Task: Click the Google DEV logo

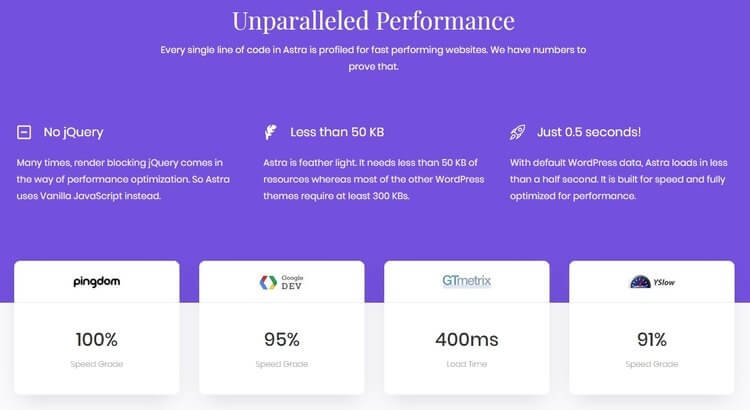Action: tap(281, 282)
